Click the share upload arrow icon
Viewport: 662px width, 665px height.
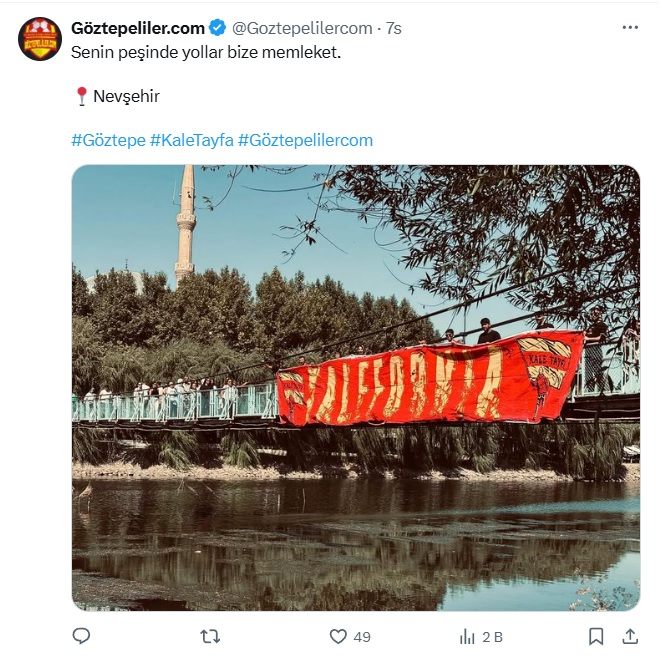pyautogui.click(x=630, y=636)
